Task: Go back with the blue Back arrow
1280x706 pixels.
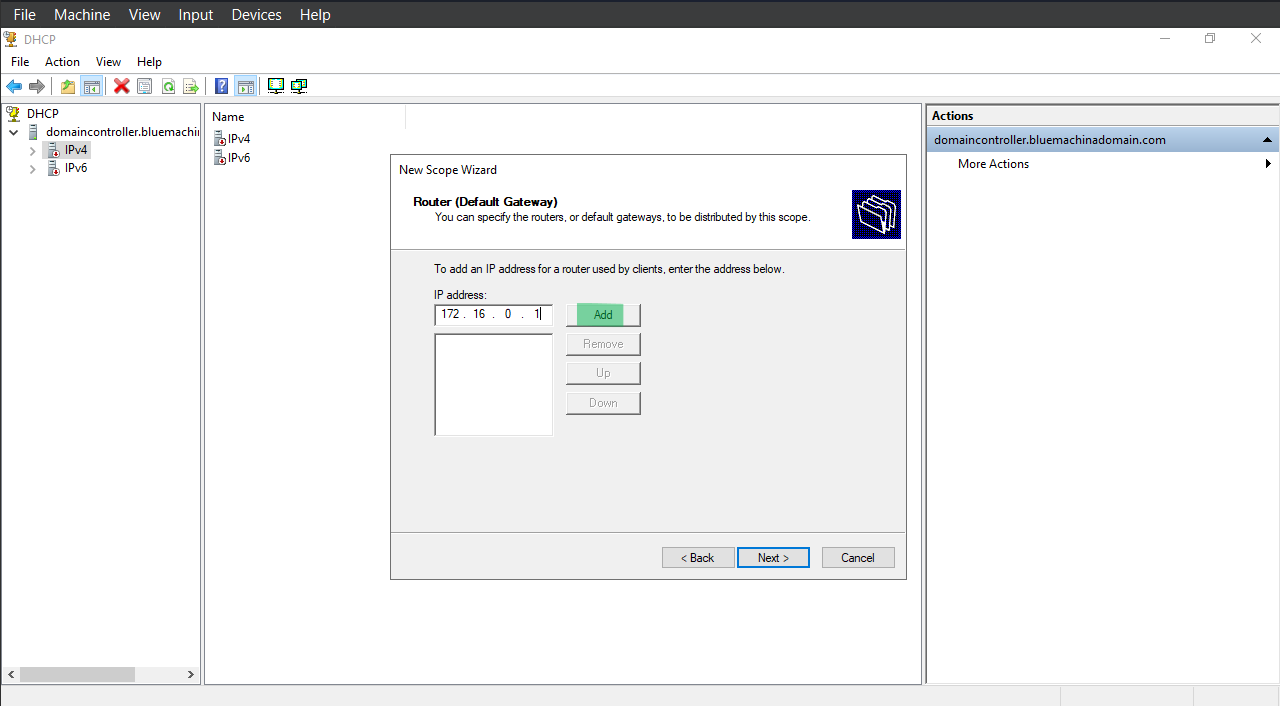Action: point(14,86)
